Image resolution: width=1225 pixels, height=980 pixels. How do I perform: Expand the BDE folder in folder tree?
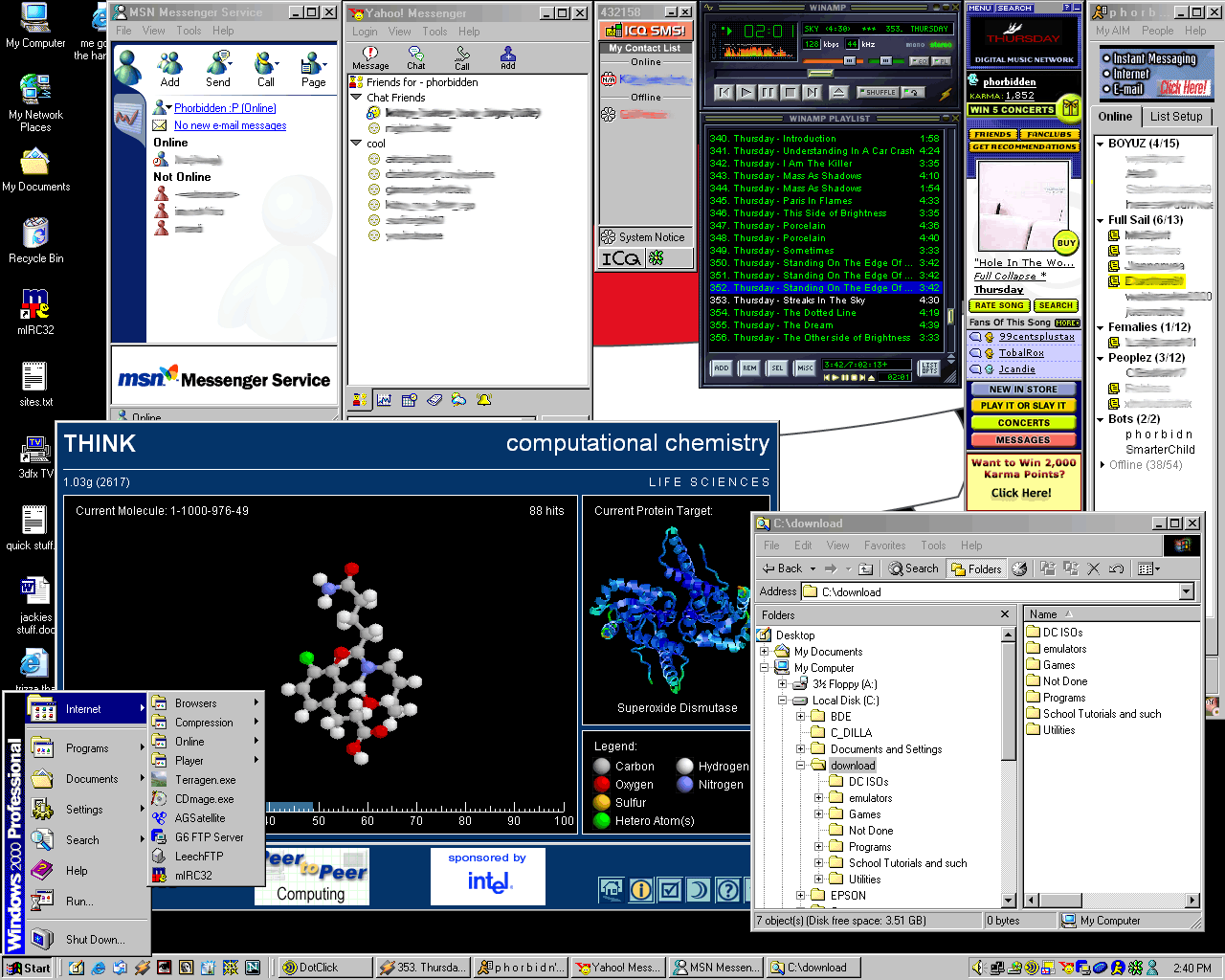coord(800,716)
